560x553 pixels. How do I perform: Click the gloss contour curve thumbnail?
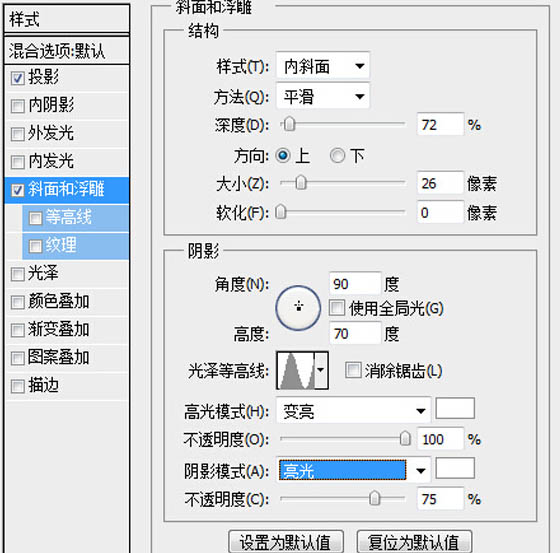[x=296, y=370]
